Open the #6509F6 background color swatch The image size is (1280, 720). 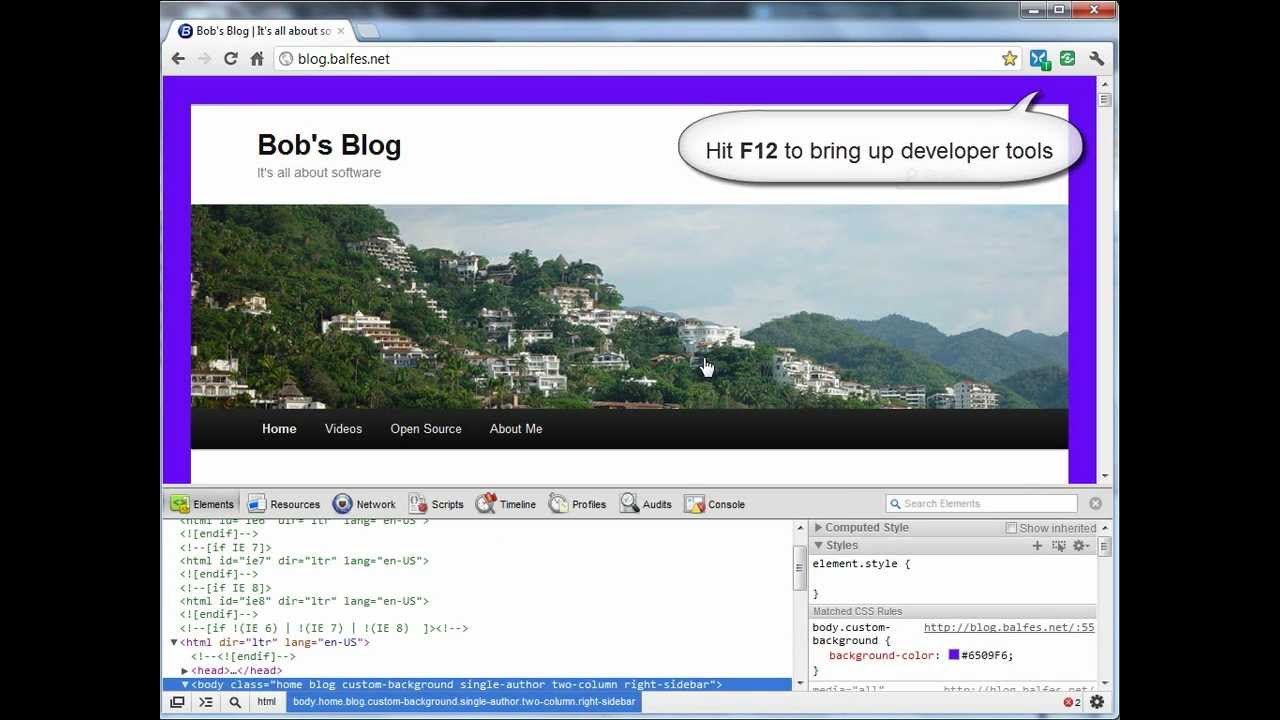point(954,655)
